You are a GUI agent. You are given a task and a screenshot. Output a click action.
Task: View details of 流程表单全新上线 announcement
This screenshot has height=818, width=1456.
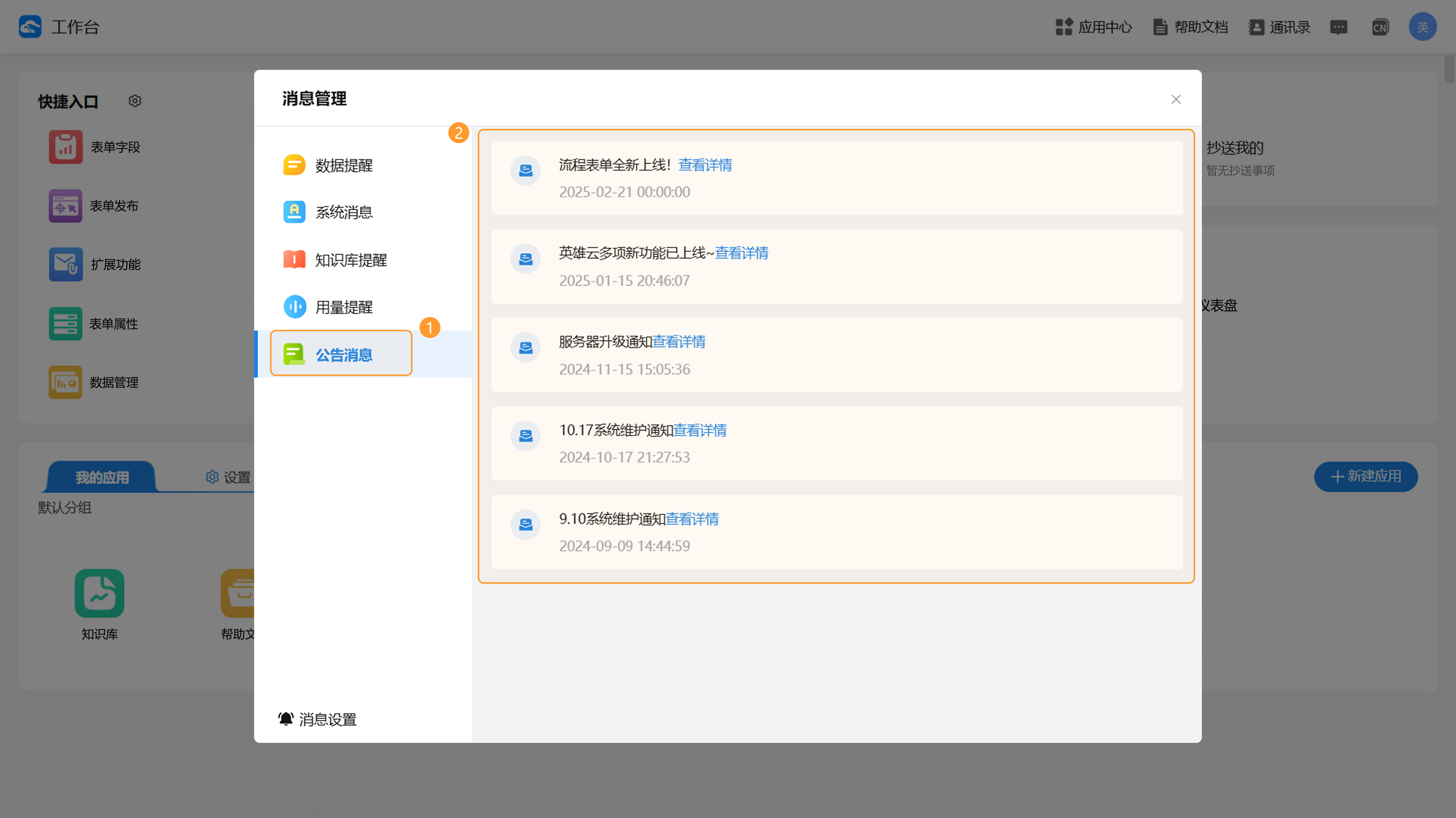[x=705, y=165]
